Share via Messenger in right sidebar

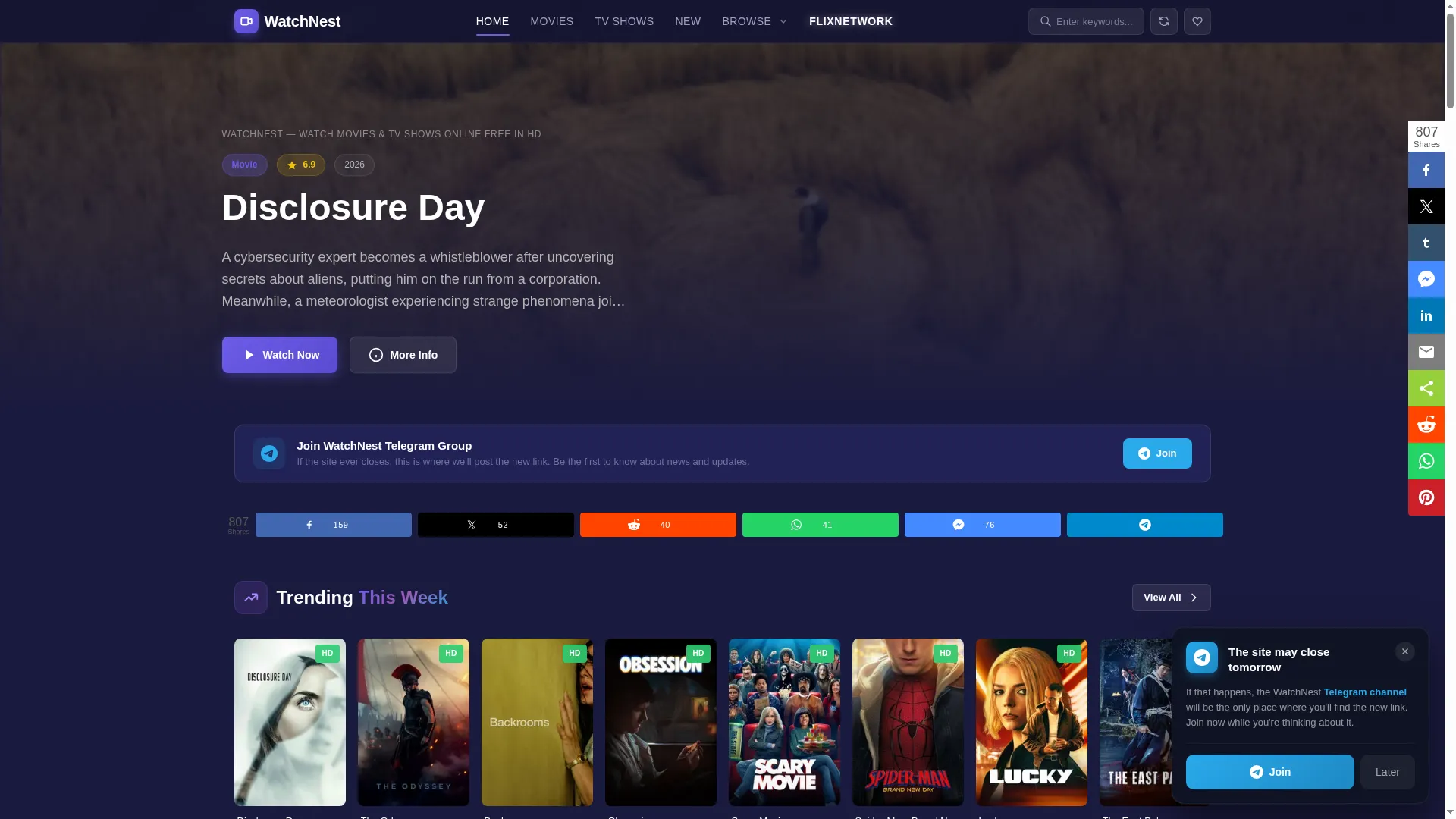(x=1426, y=279)
